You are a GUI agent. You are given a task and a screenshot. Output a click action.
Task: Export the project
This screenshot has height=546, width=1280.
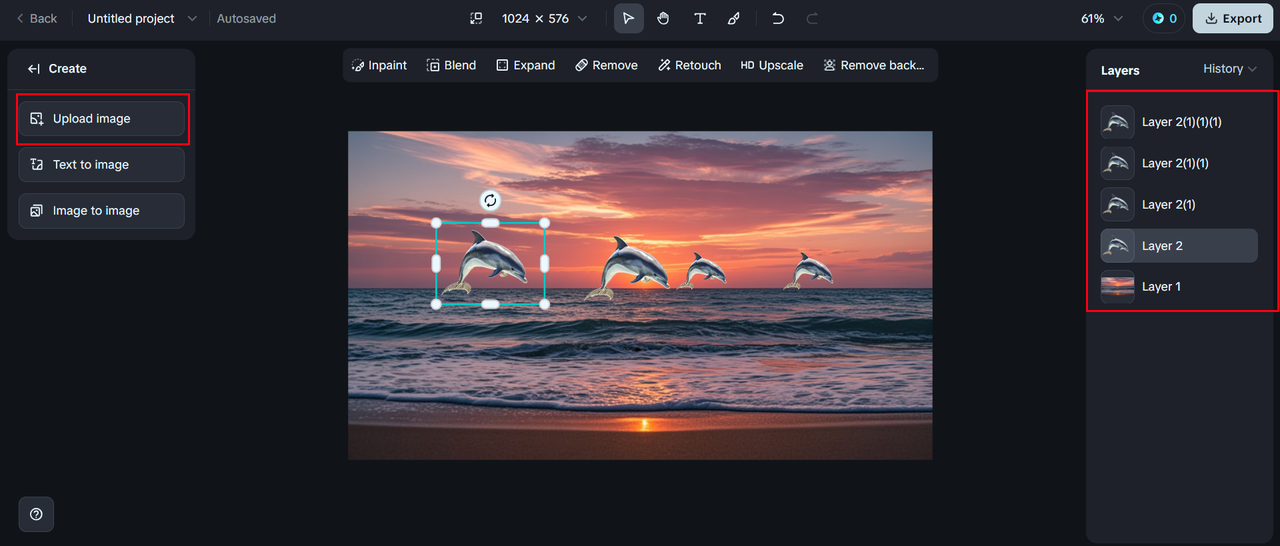click(x=1232, y=18)
